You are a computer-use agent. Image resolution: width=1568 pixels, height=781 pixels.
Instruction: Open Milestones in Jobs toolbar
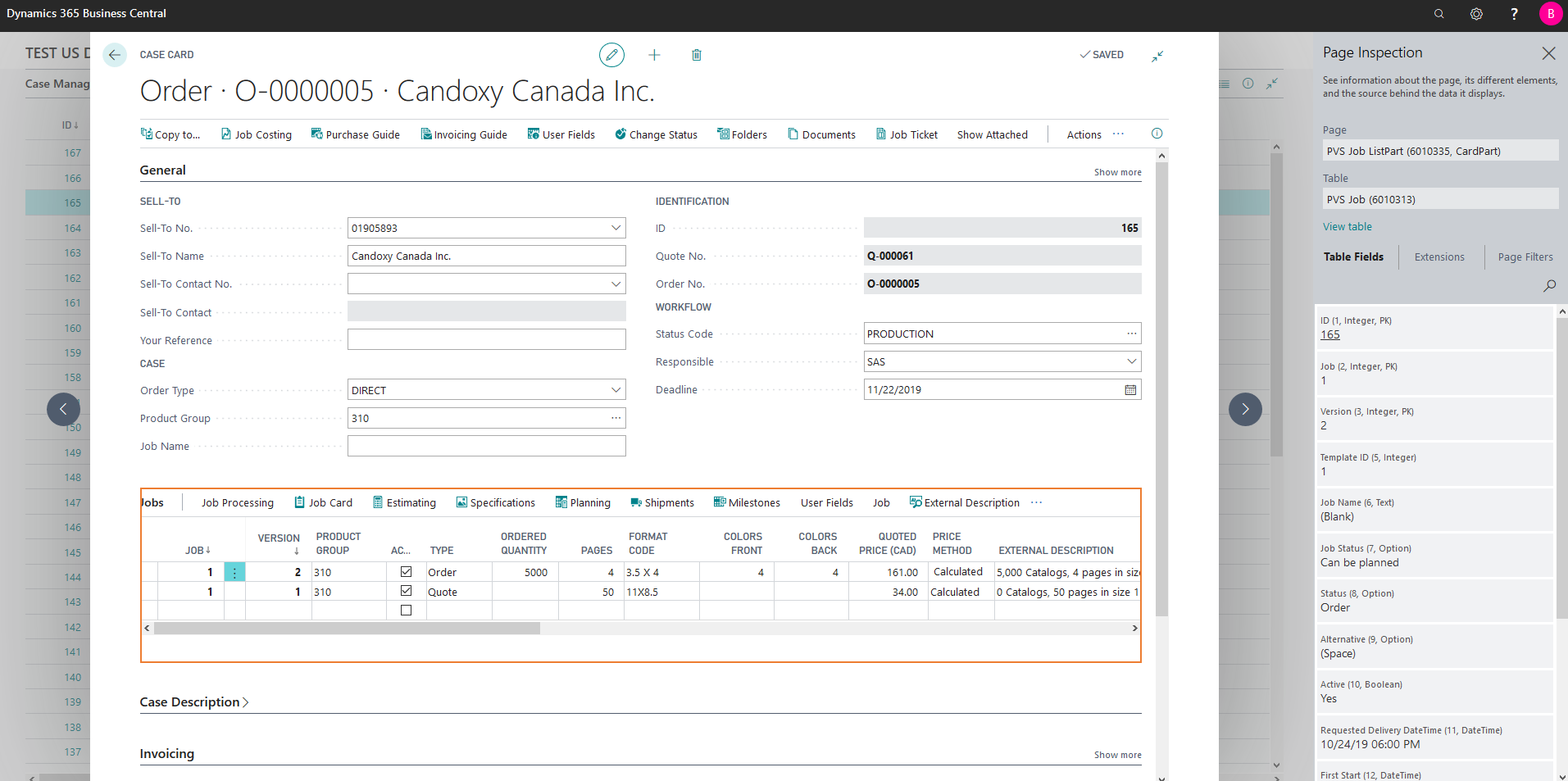coord(747,503)
